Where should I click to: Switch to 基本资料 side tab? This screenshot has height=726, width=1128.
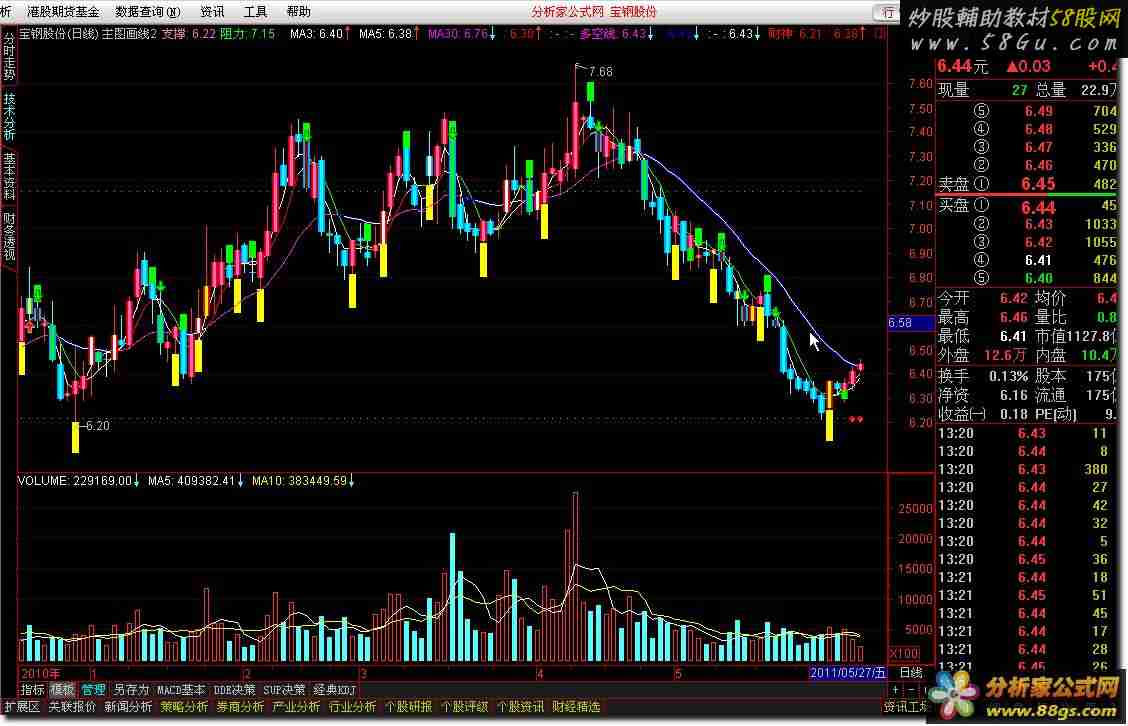pos(9,176)
